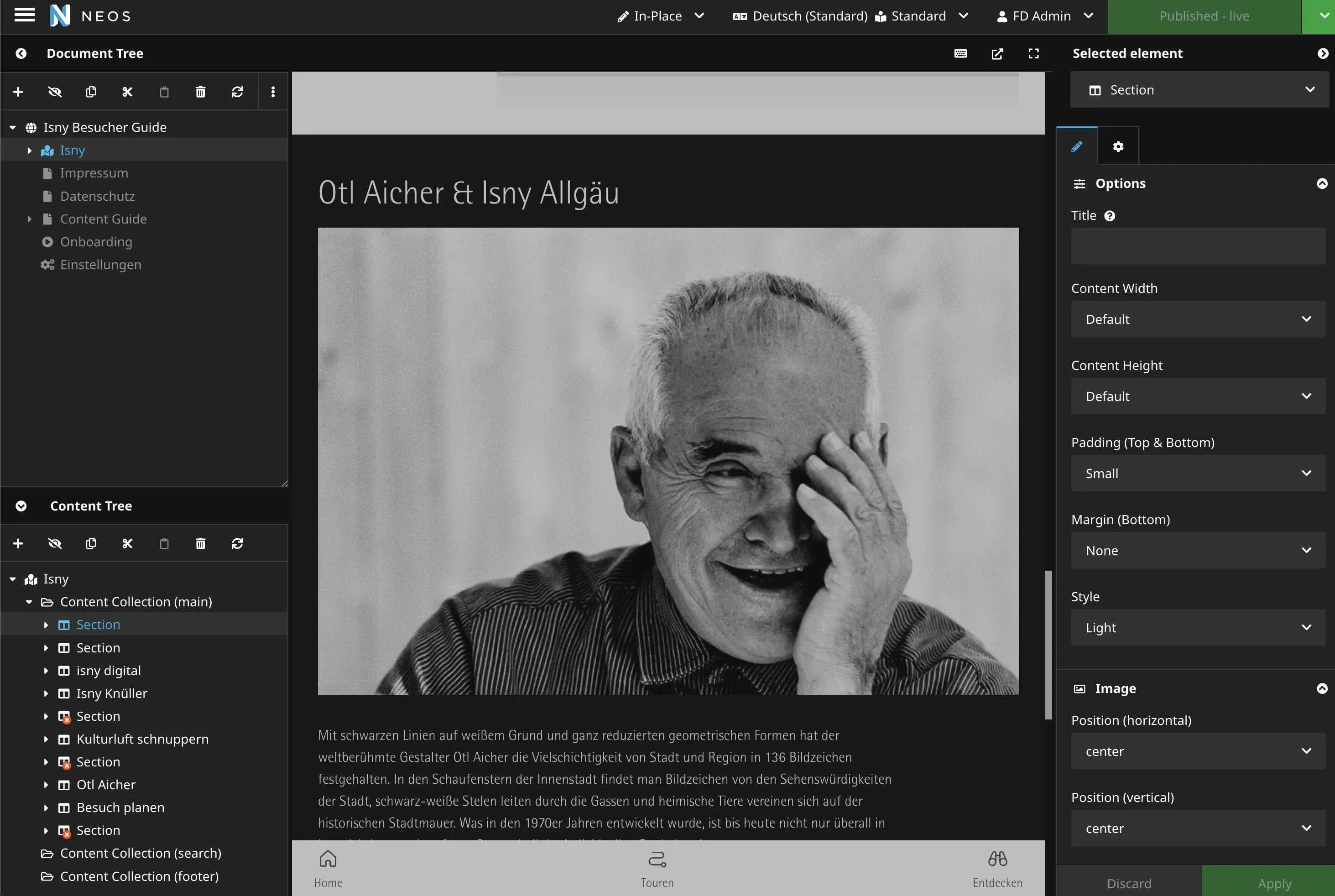1335x896 pixels.
Task: Select Content Collection (search) node
Action: coord(140,853)
